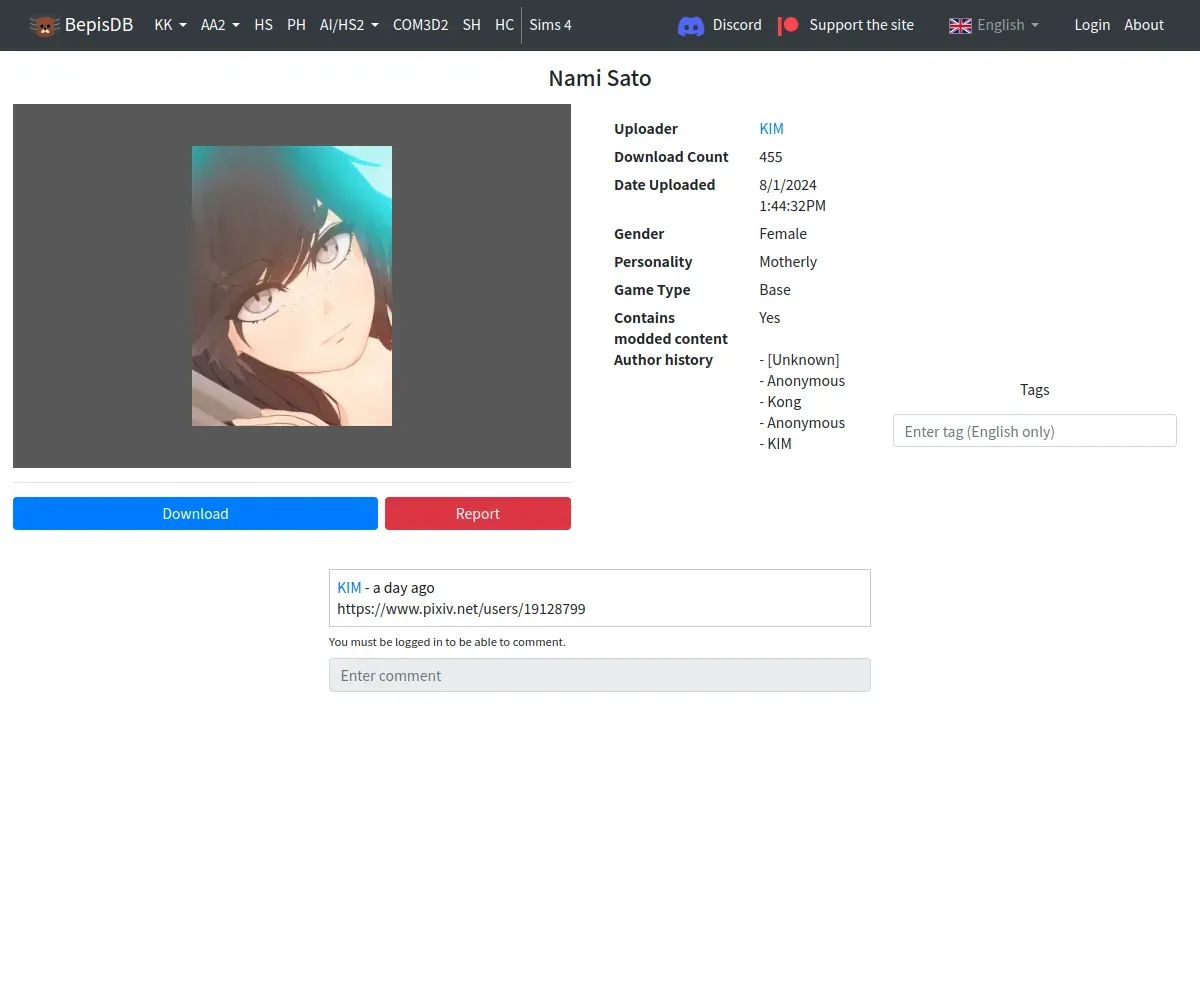Expand the KK dropdown menu

pyautogui.click(x=170, y=25)
